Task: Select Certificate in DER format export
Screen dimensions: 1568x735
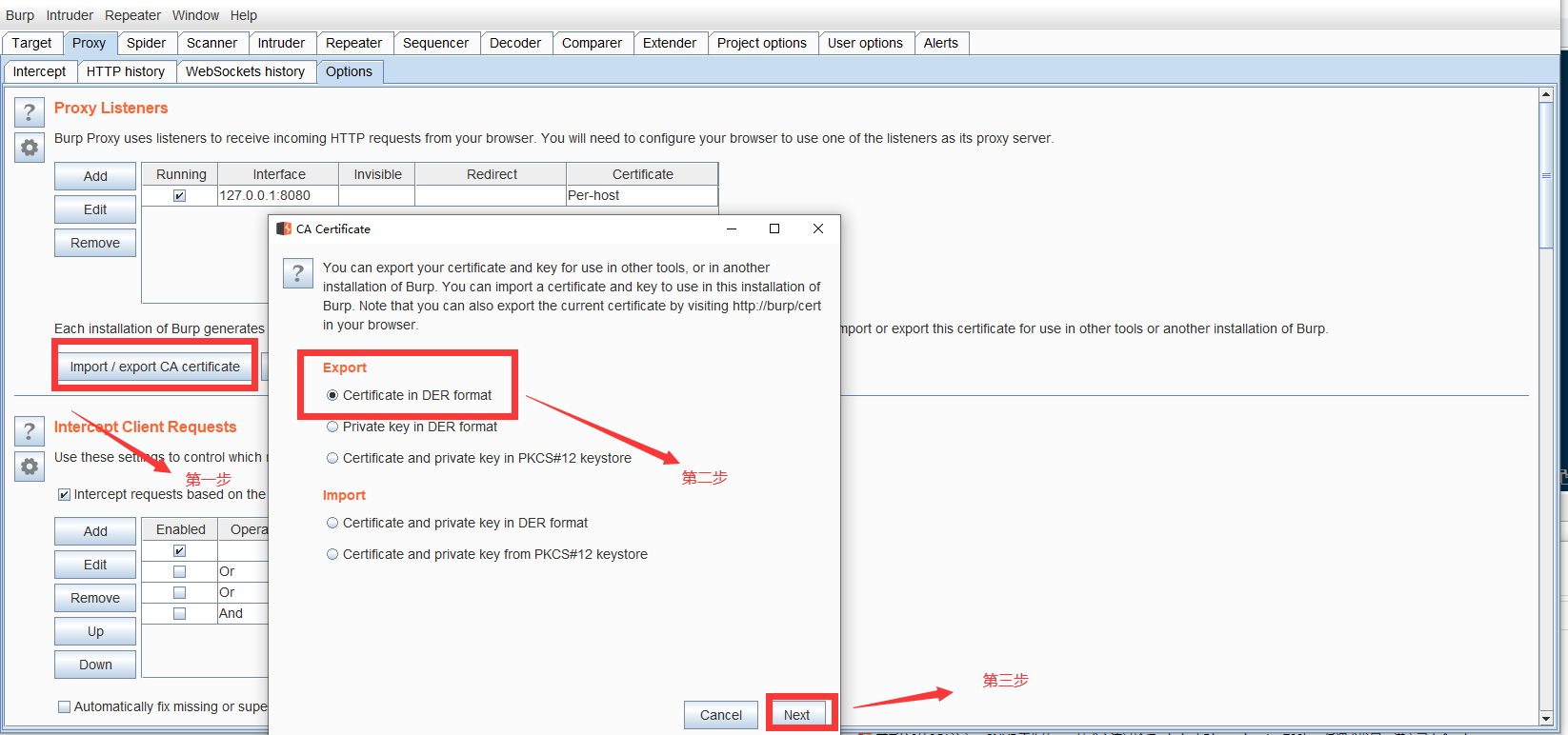Action: tap(332, 395)
